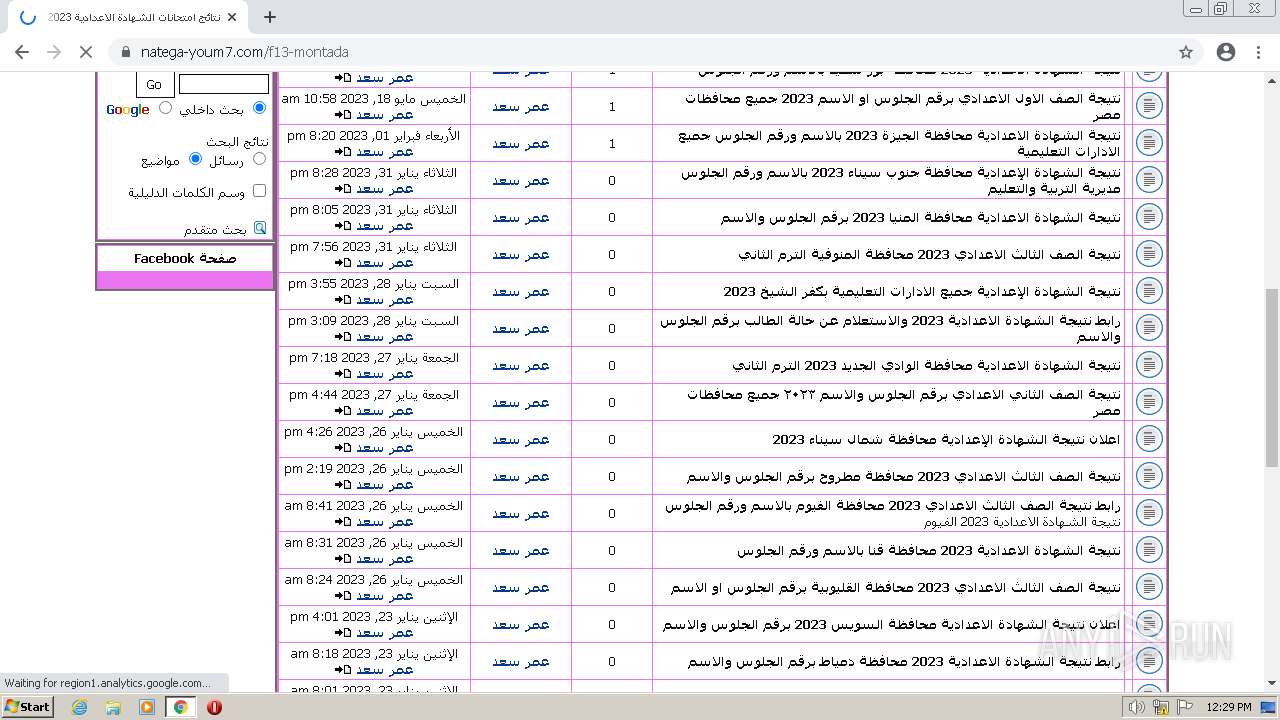Click the taskbar clock showing 12:29 PM
Image resolution: width=1280 pixels, height=720 pixels.
tap(1228, 707)
